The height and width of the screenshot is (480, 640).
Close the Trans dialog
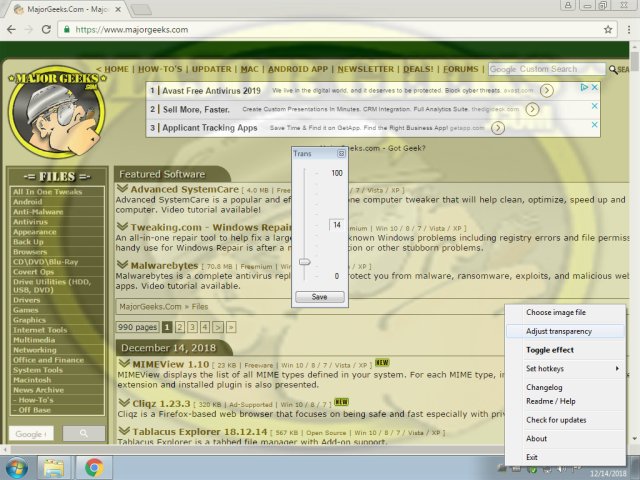point(341,153)
